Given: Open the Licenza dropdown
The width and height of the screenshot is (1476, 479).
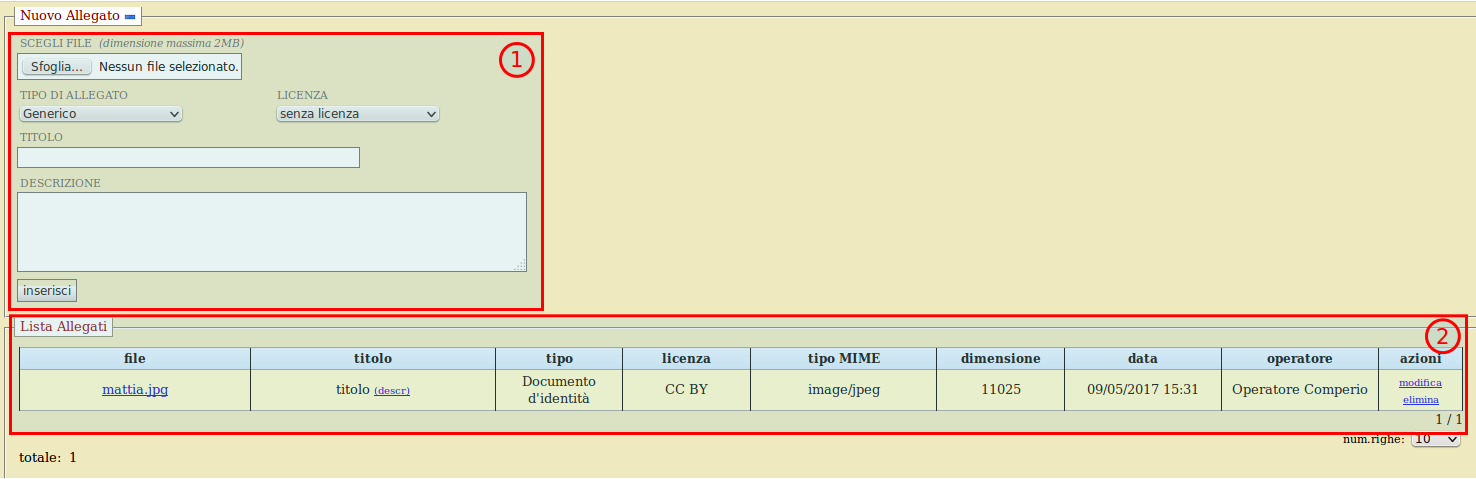Looking at the screenshot, I should 357,114.
